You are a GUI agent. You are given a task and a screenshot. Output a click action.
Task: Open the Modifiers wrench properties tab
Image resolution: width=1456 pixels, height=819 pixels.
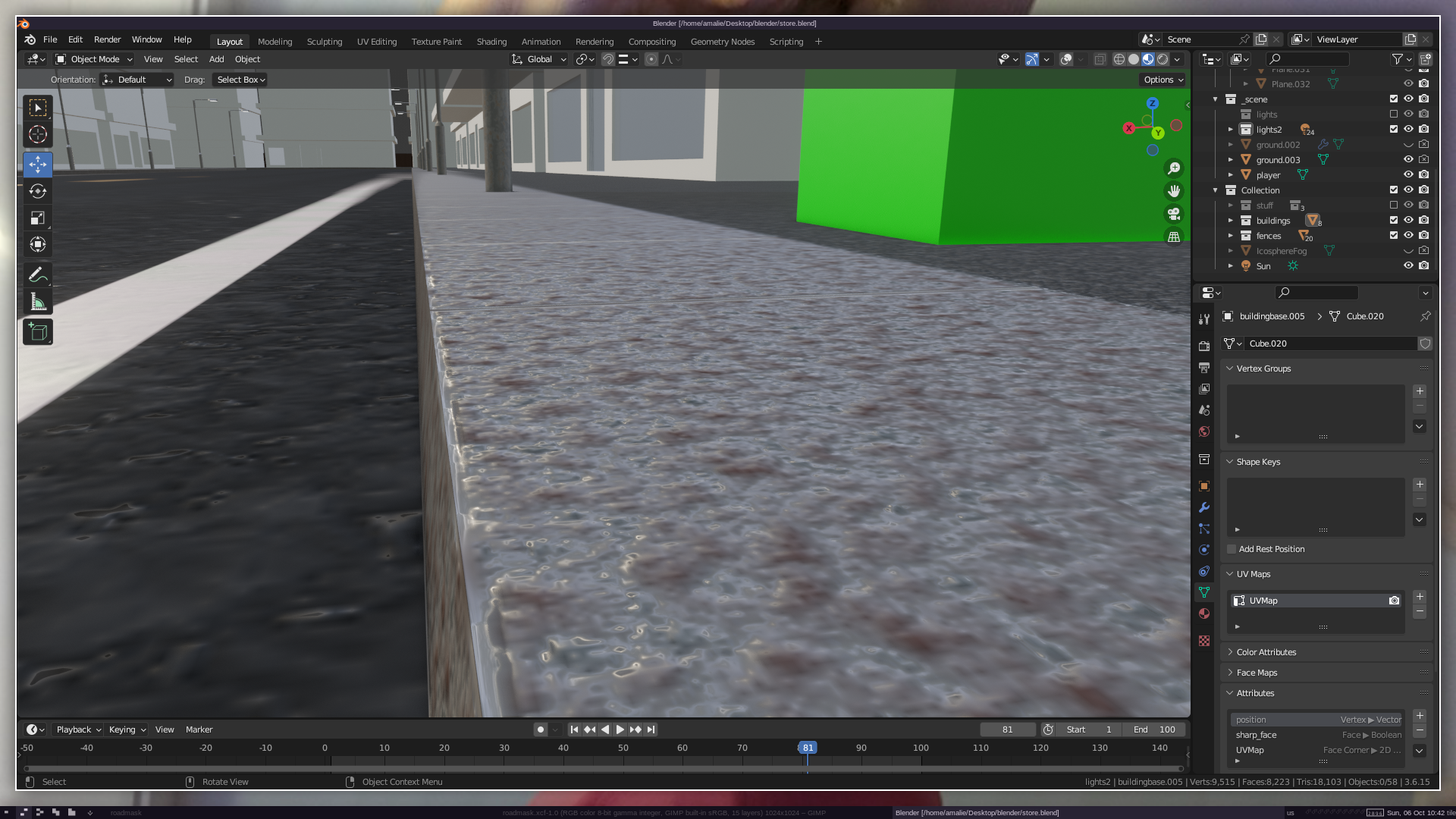tap(1204, 507)
